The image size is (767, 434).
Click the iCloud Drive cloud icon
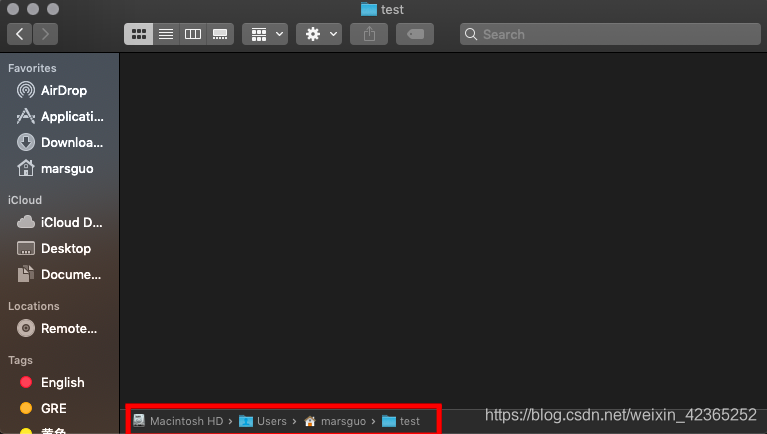[x=26, y=223]
